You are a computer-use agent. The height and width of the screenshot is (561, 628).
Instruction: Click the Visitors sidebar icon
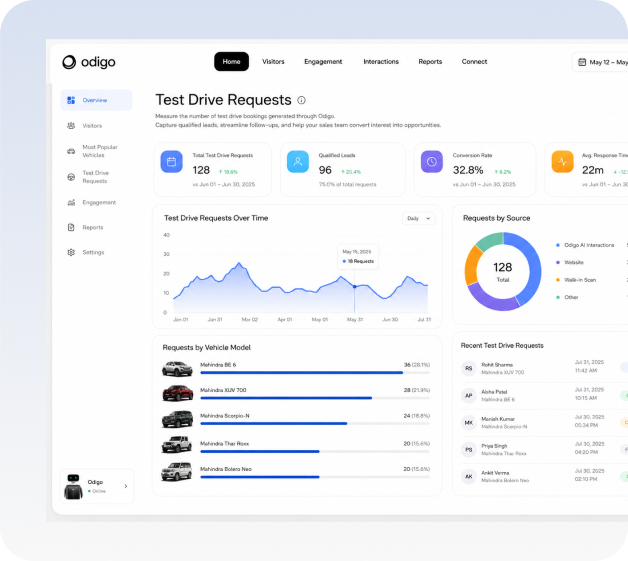tap(71, 126)
